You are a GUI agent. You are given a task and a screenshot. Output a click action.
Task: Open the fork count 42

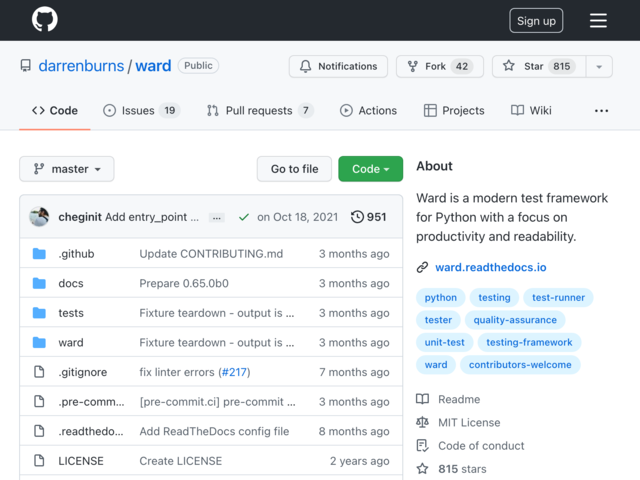click(462, 66)
